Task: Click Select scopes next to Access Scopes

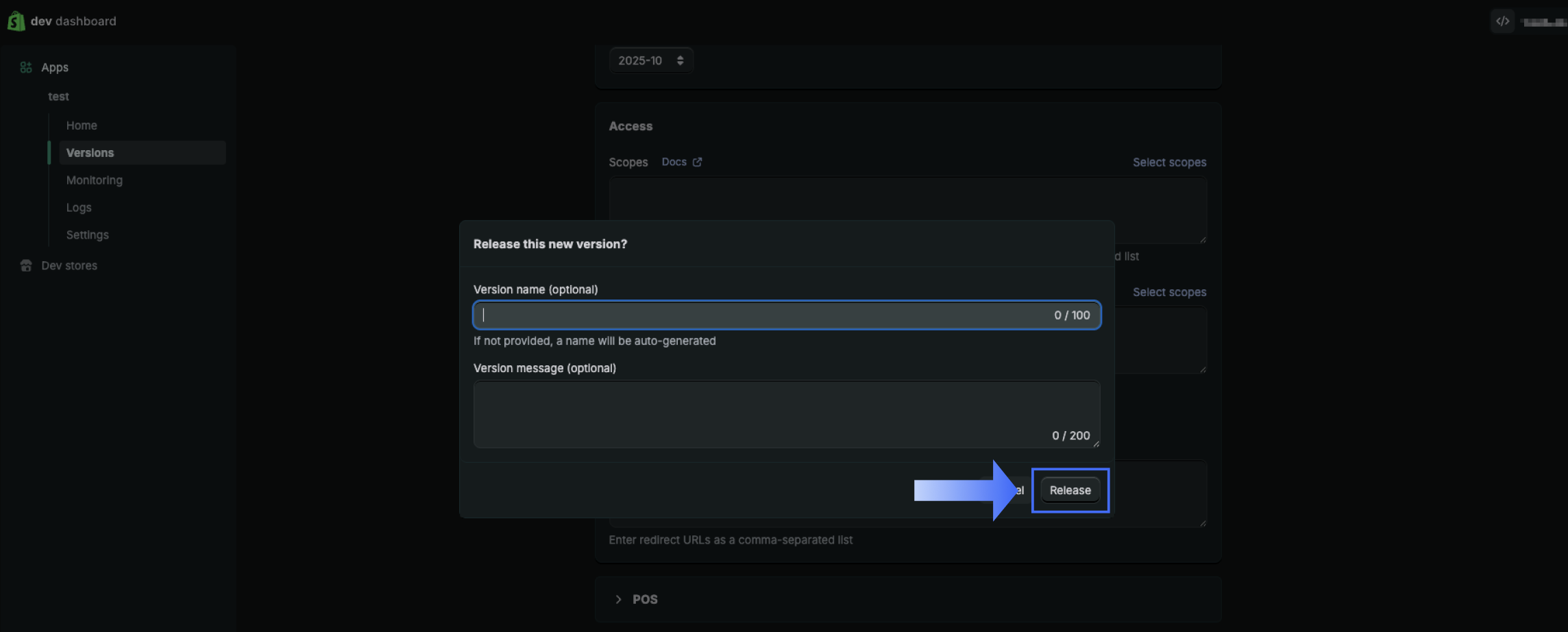Action: pos(1169,162)
